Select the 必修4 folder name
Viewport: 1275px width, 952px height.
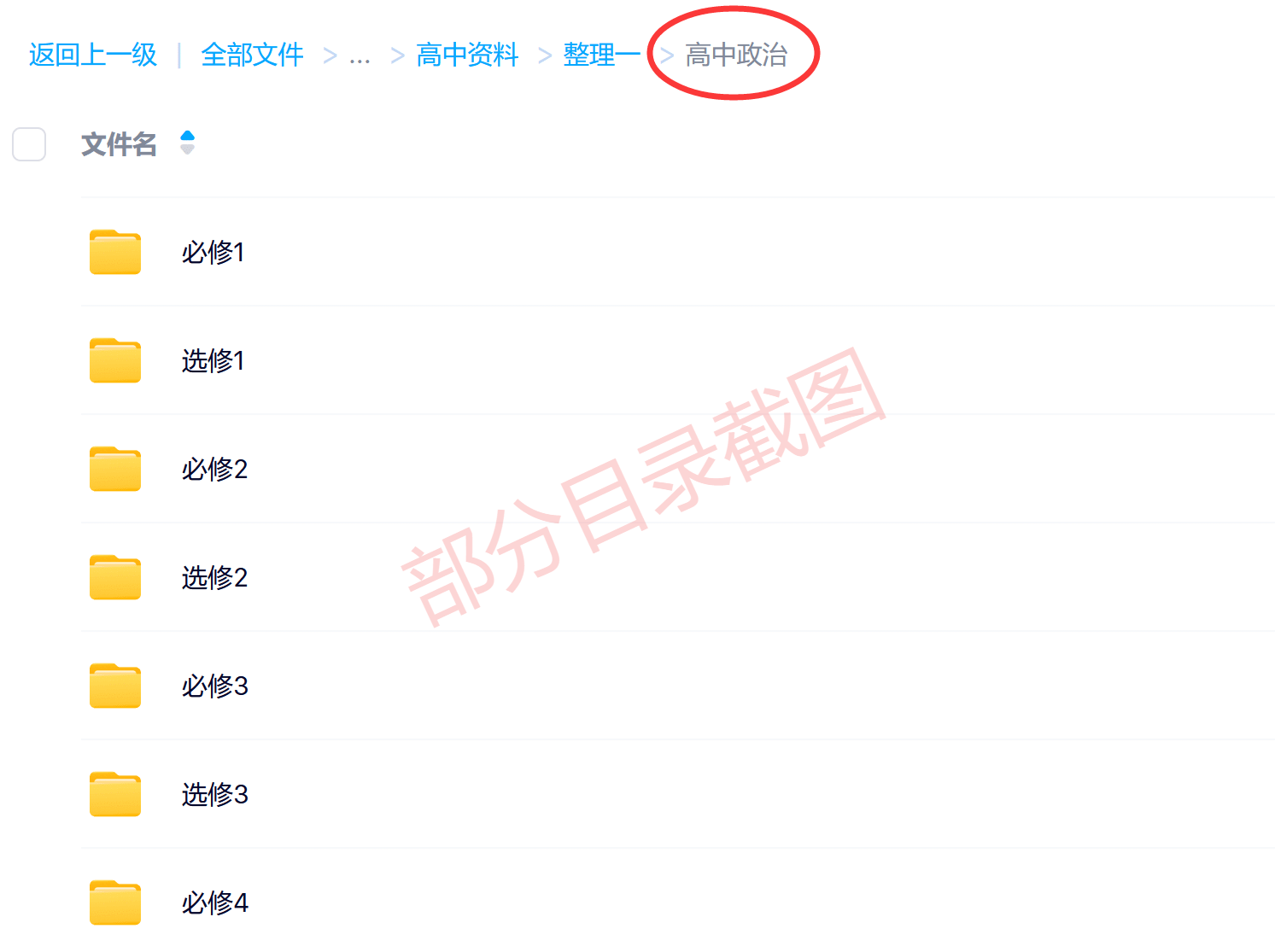pos(215,902)
